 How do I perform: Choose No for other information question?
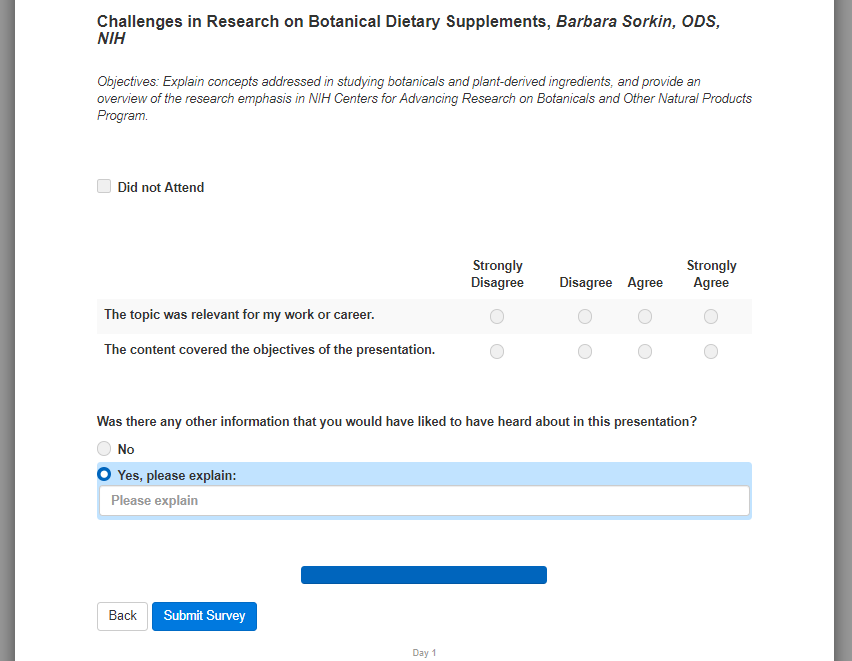[104, 449]
